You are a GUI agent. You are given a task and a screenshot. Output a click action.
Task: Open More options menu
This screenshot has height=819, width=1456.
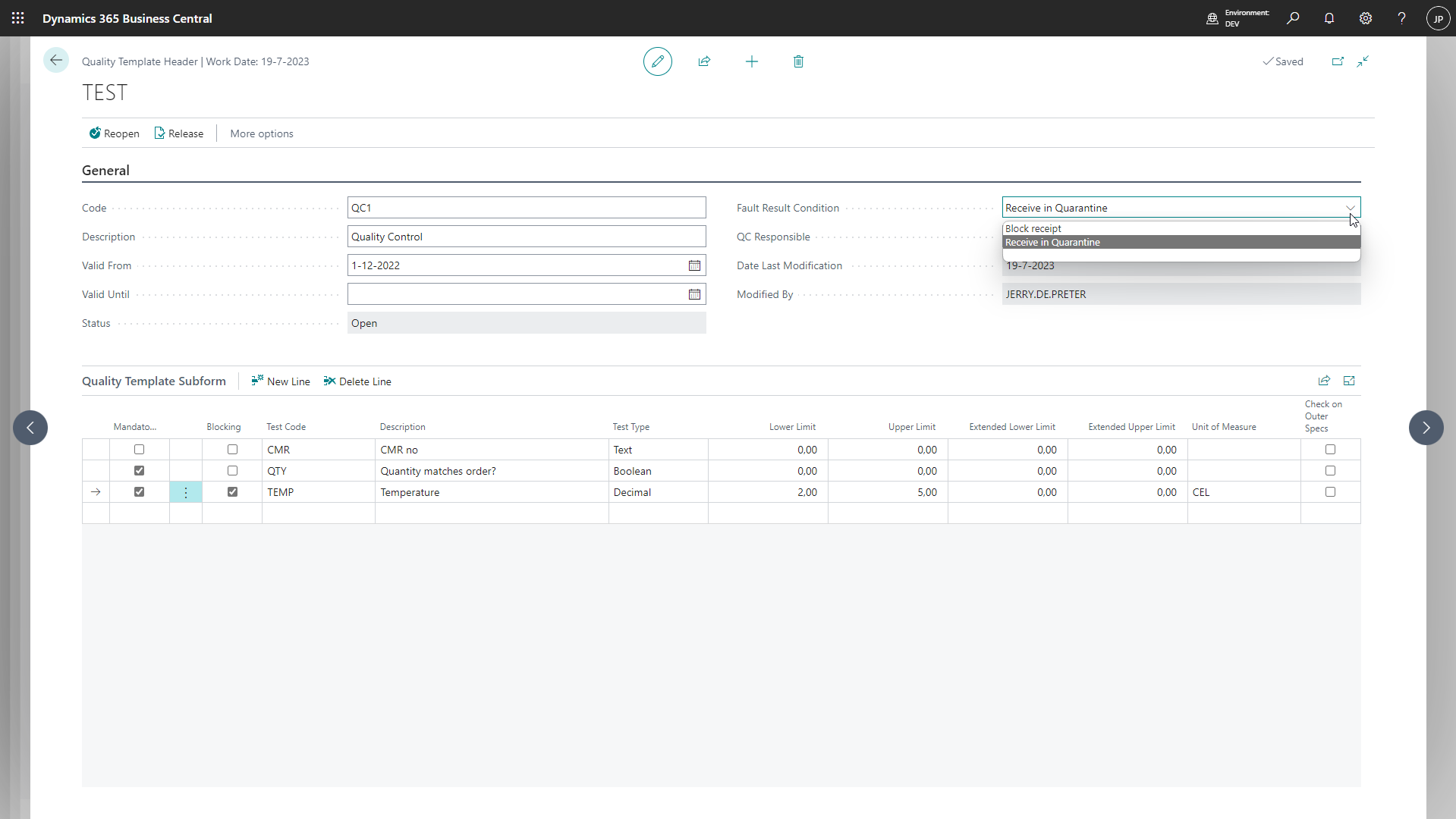[x=261, y=133]
